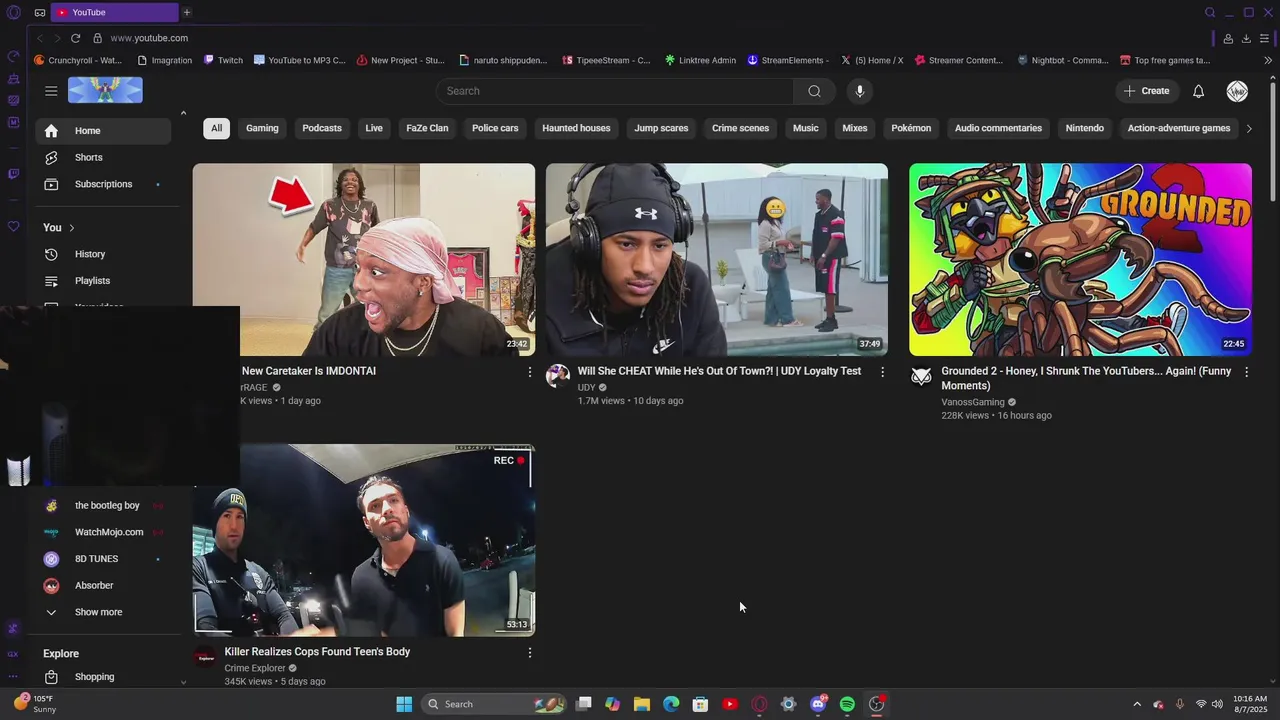
Task: Open 8D TUNES subscription channel
Action: pos(103,559)
